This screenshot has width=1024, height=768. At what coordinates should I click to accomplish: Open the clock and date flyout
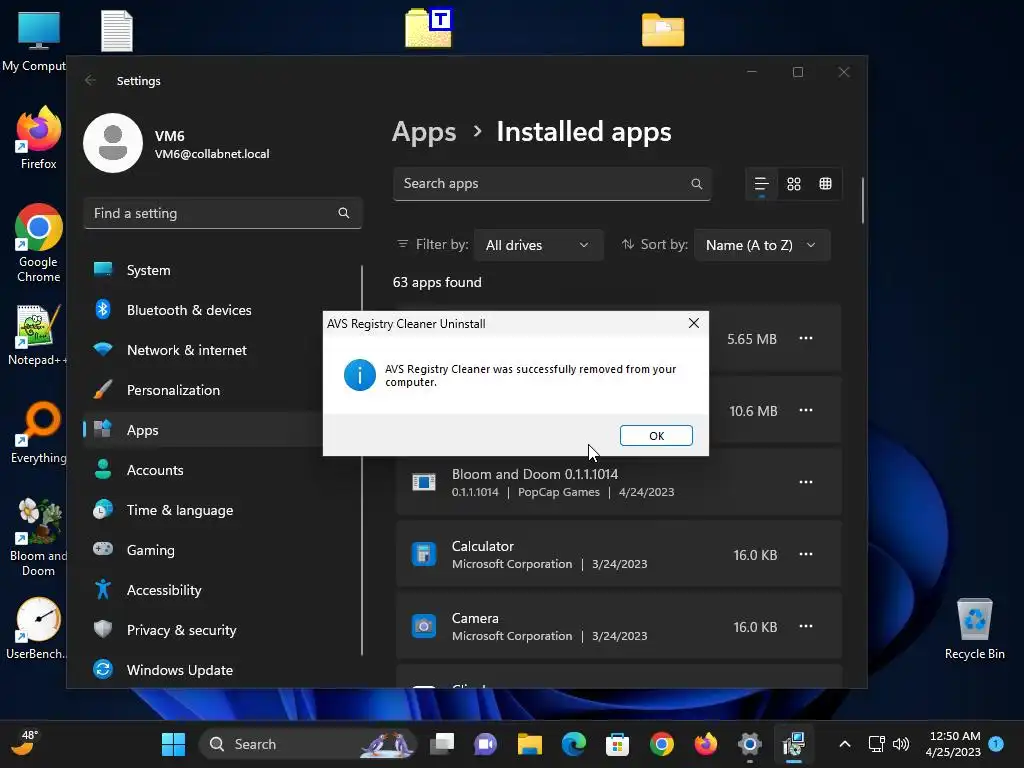point(953,744)
